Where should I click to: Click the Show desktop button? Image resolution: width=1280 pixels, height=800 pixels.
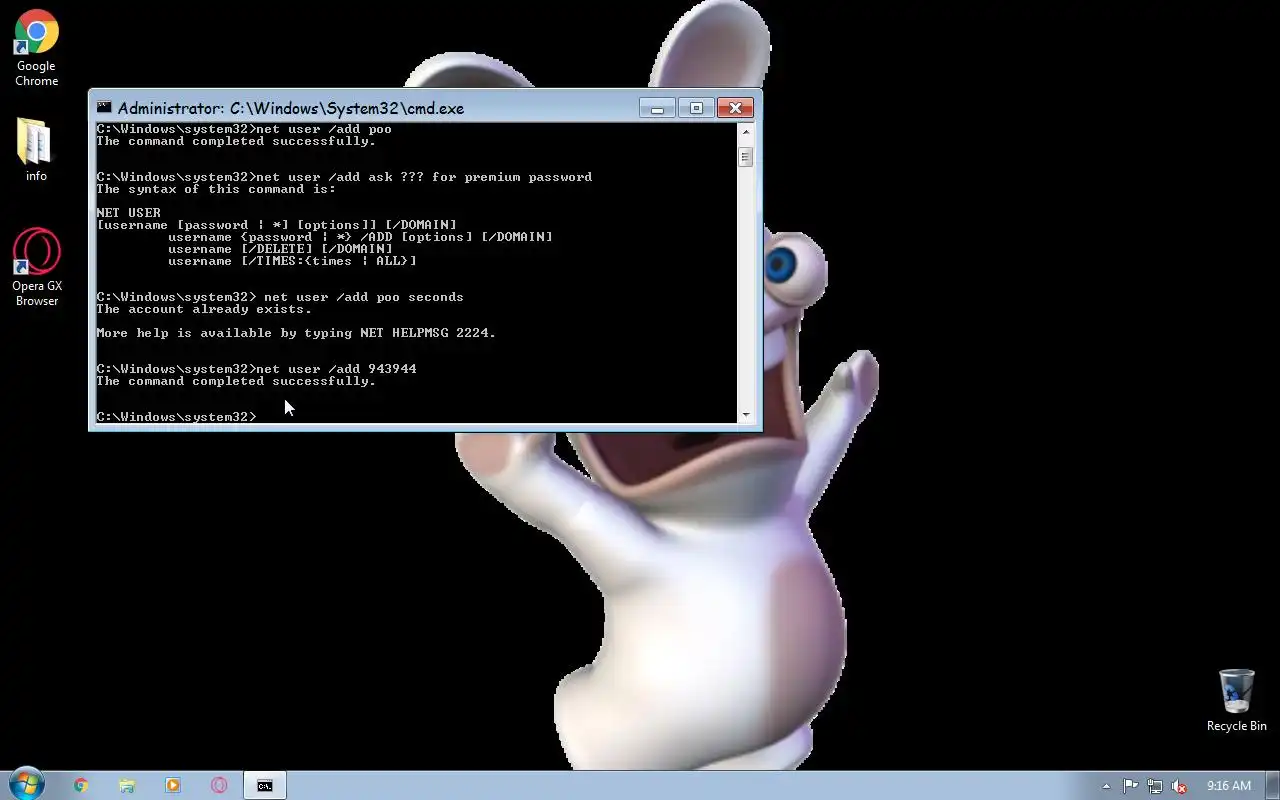pyautogui.click(x=1272, y=786)
